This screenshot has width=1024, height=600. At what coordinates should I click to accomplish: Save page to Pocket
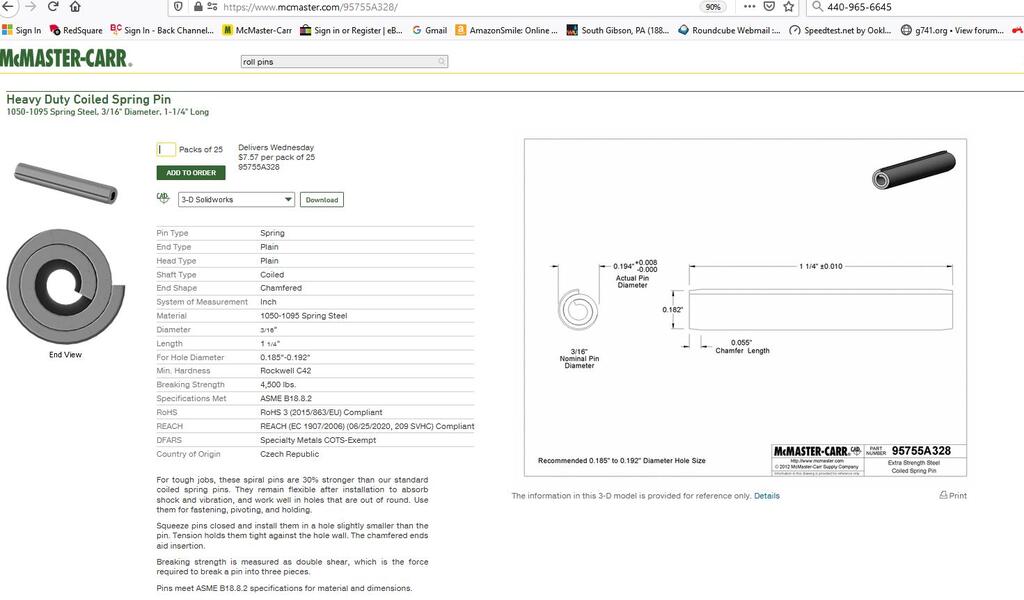point(769,7)
